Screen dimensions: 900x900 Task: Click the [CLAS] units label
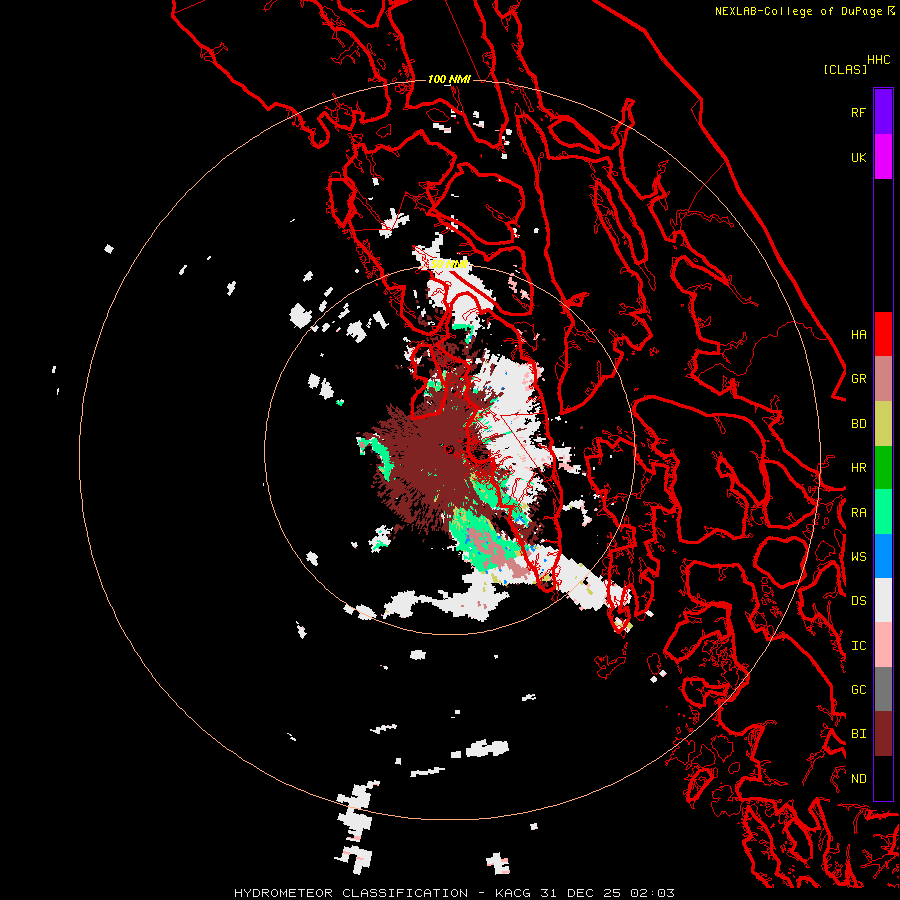845,69
